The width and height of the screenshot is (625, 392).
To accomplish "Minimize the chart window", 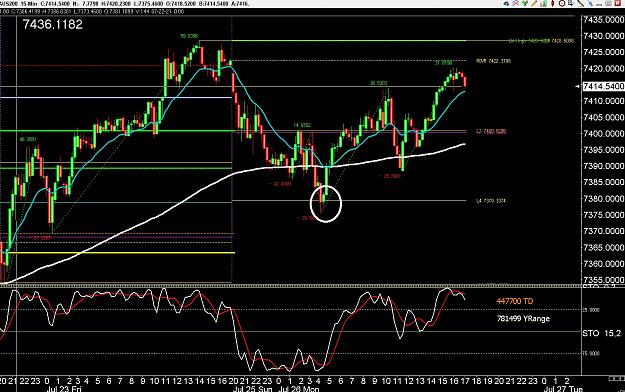I will coord(599,4).
